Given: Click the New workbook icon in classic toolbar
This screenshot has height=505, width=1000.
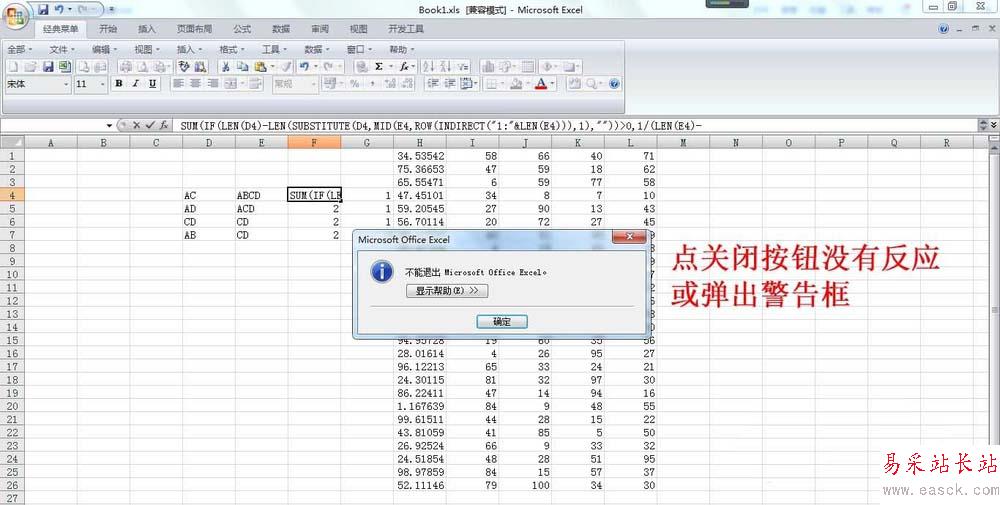Looking at the screenshot, I should (13, 66).
